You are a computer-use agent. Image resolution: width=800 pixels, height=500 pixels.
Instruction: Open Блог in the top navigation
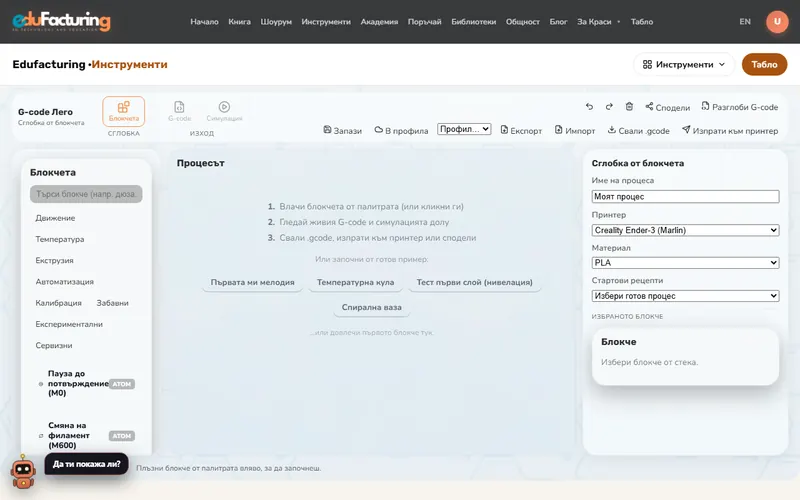[558, 21]
